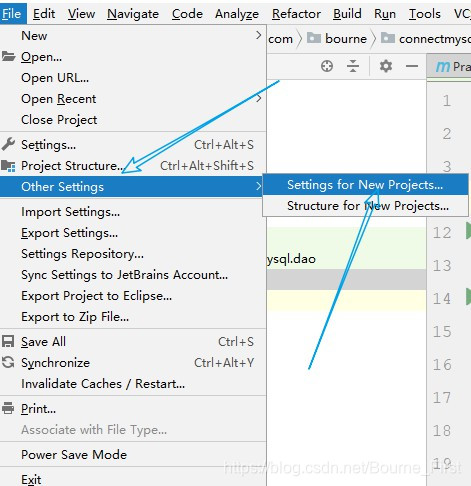Expand the Other Settings submenu arrow
This screenshot has height=486, width=471.
click(258, 186)
